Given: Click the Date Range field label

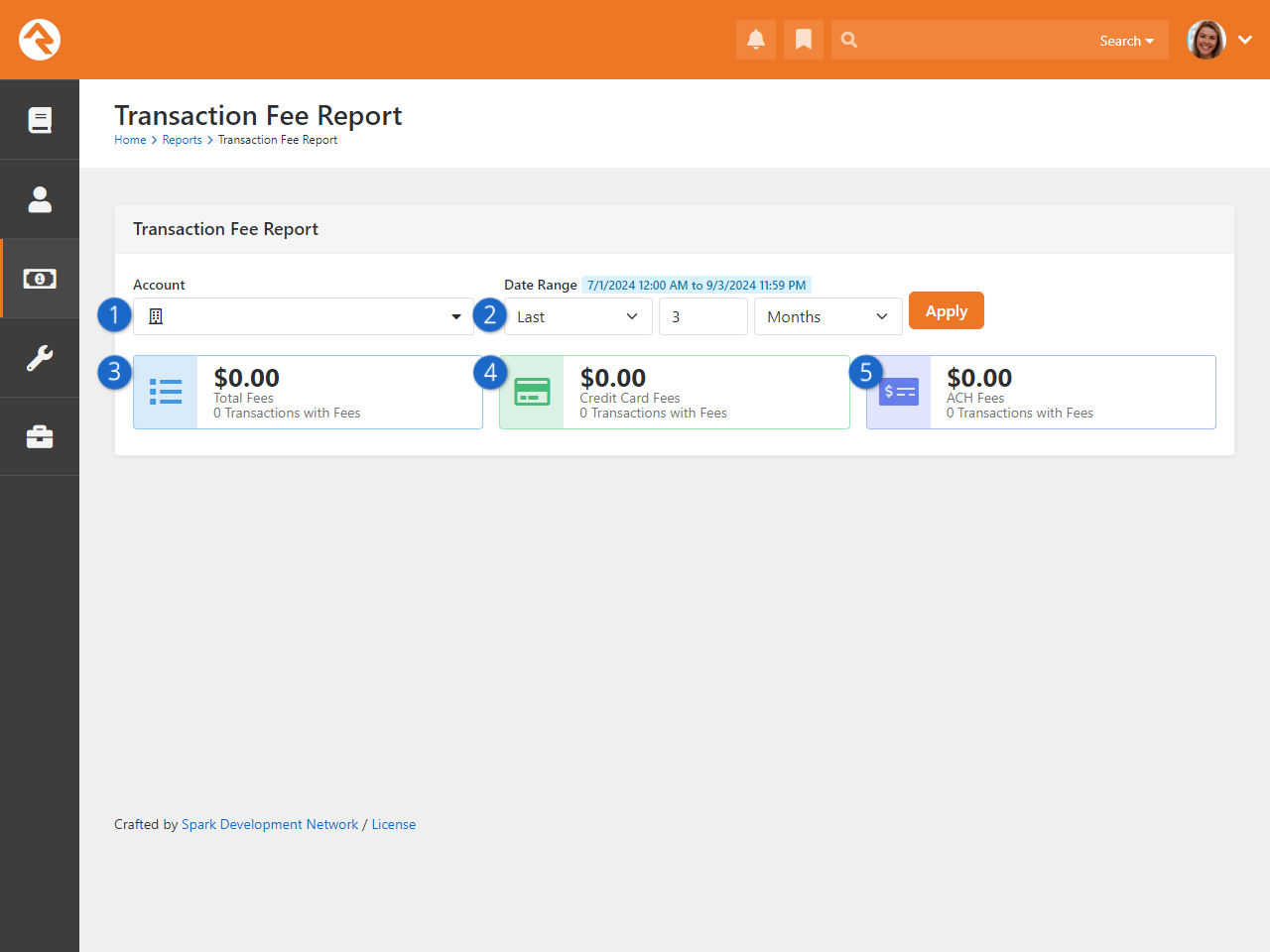Looking at the screenshot, I should [x=540, y=285].
